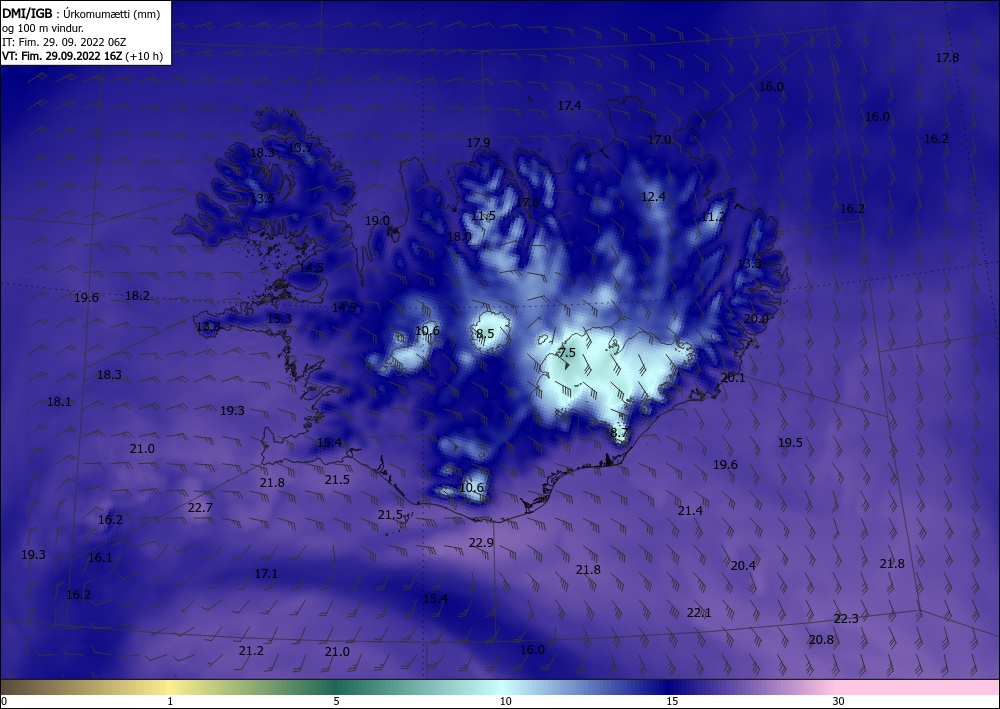
Task: Click the 22.1 value on the map
Action: 699,613
